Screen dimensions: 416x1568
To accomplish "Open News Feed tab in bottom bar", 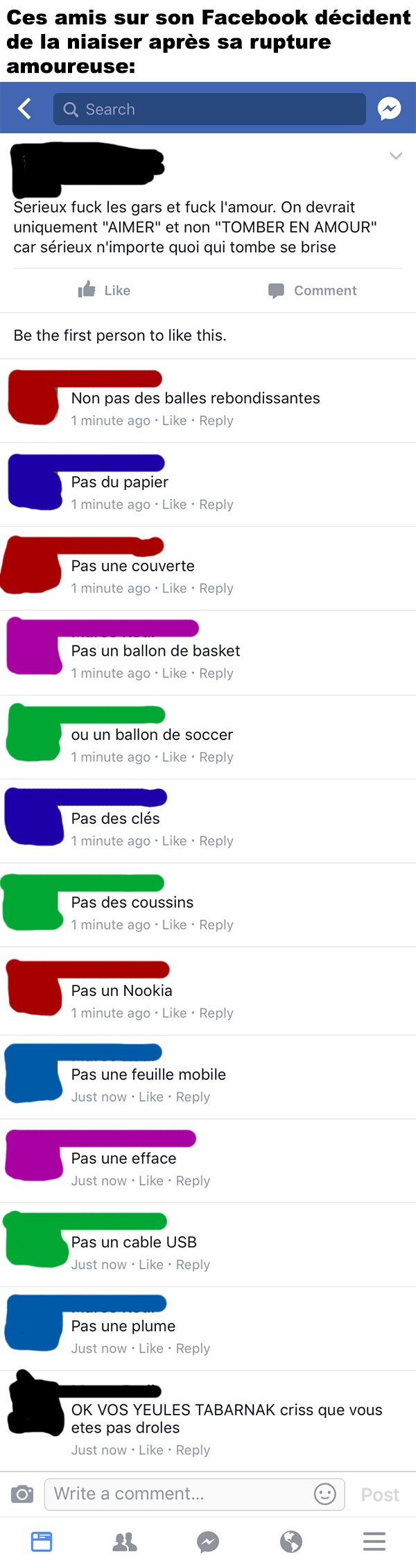I will [x=42, y=1542].
